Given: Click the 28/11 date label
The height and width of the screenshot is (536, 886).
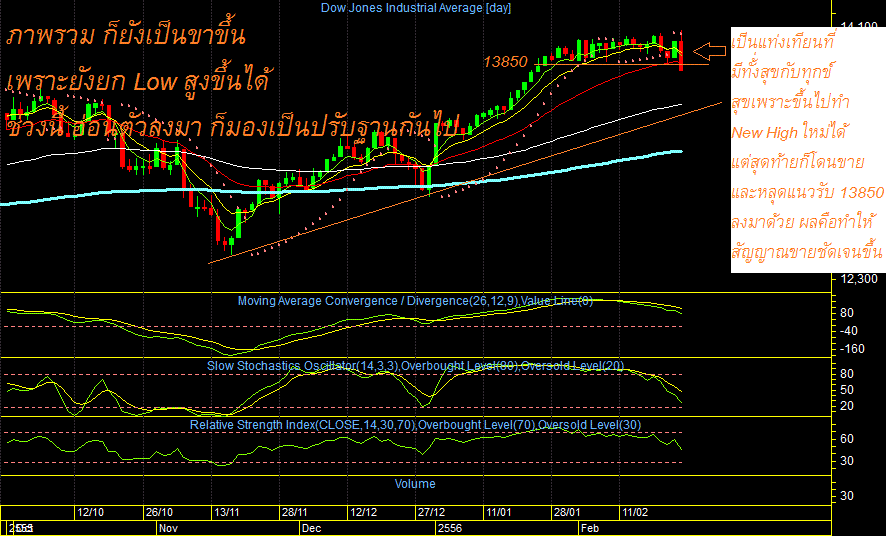Looking at the screenshot, I should 294,512.
